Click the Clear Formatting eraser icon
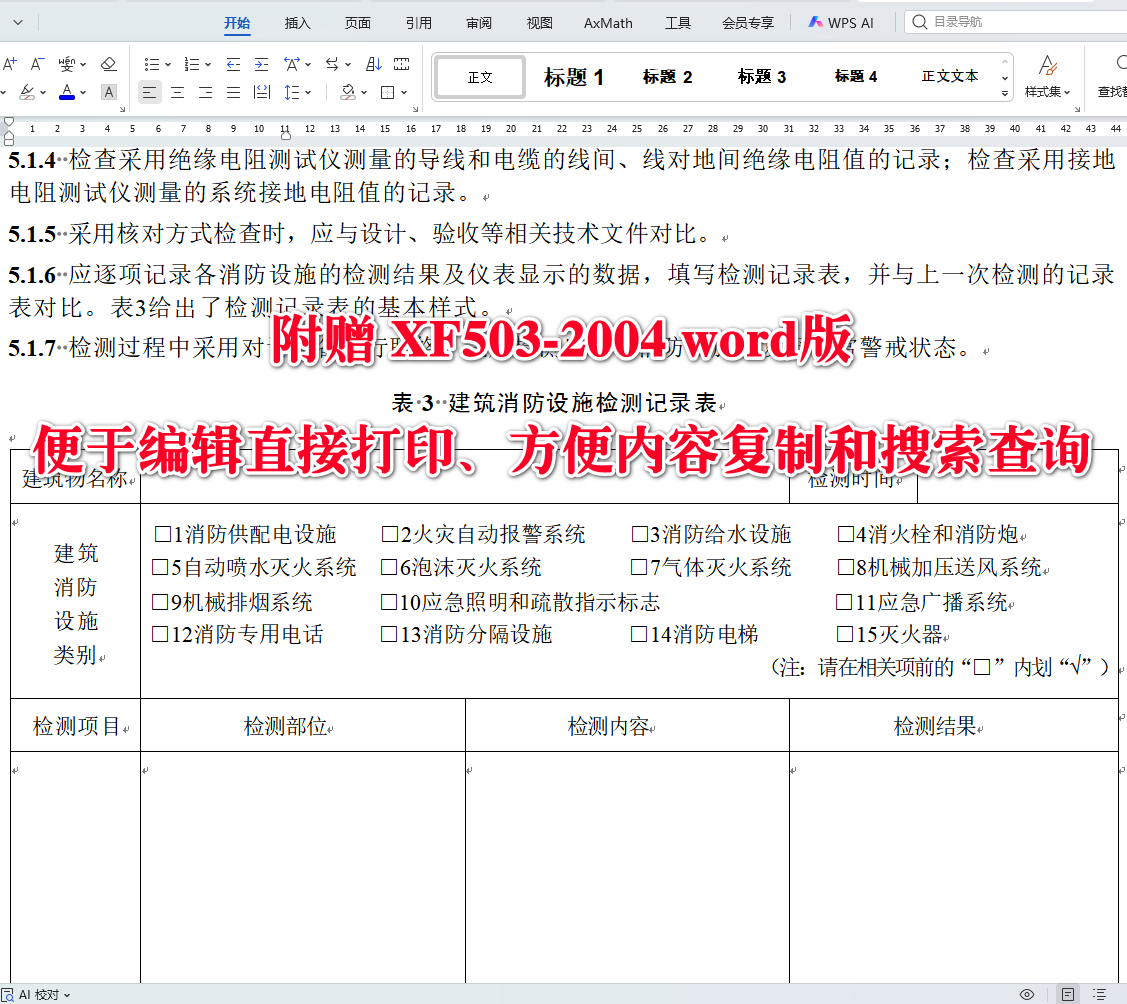The height and width of the screenshot is (1004, 1127). [108, 63]
